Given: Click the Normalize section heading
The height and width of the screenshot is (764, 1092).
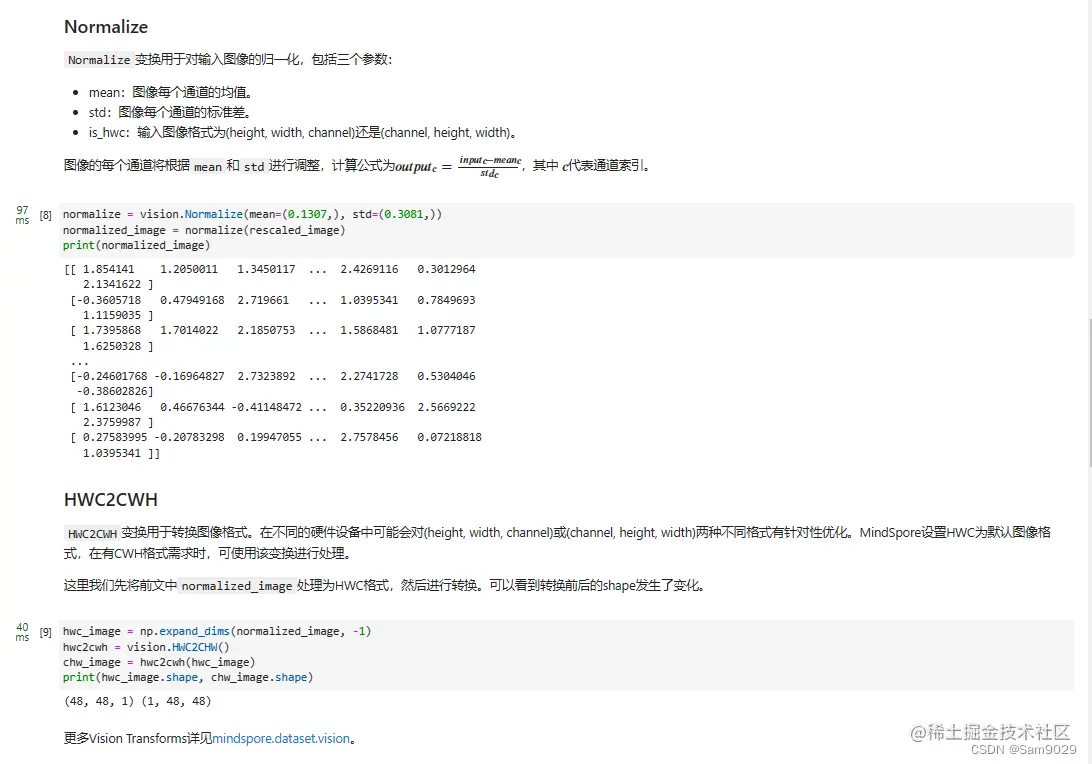Looking at the screenshot, I should [x=106, y=26].
